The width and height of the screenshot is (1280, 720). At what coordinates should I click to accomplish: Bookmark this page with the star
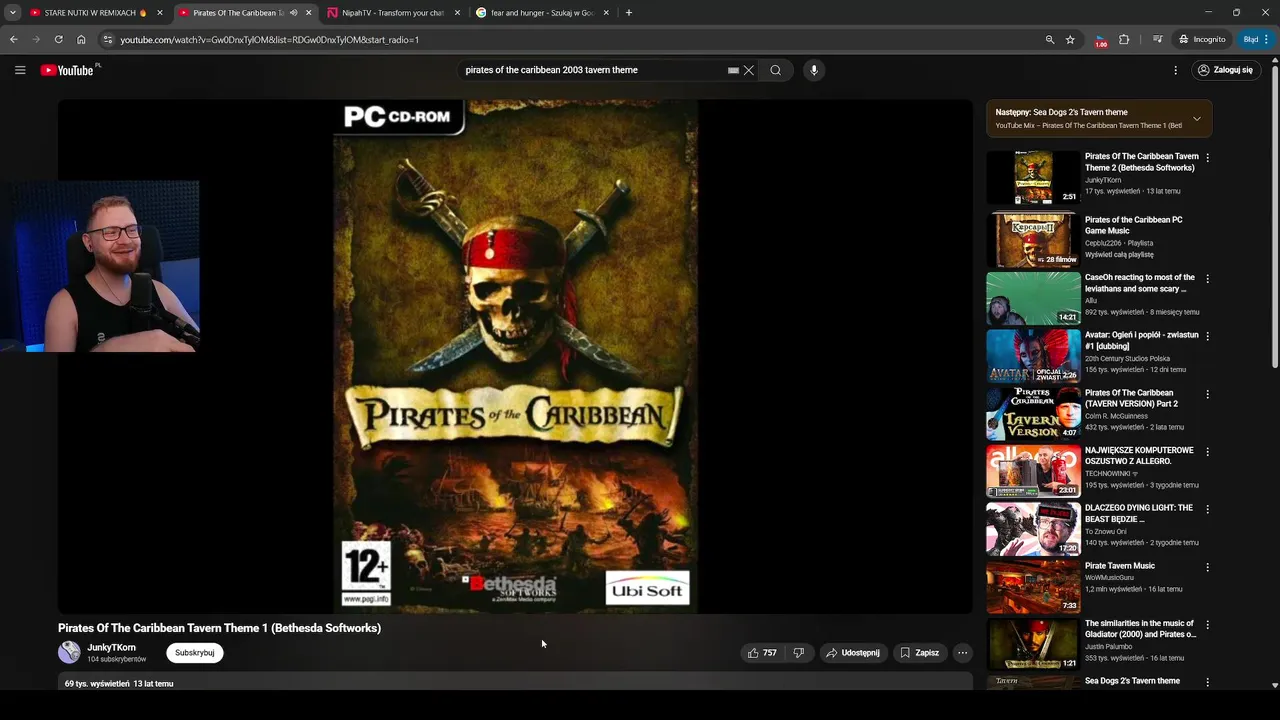pyautogui.click(x=1070, y=39)
